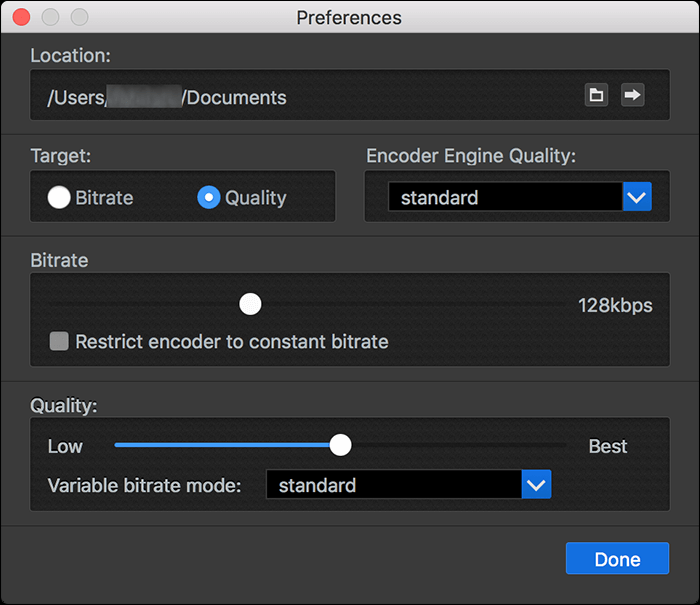Select the Quality target radio button
The width and height of the screenshot is (700, 605).
208,198
